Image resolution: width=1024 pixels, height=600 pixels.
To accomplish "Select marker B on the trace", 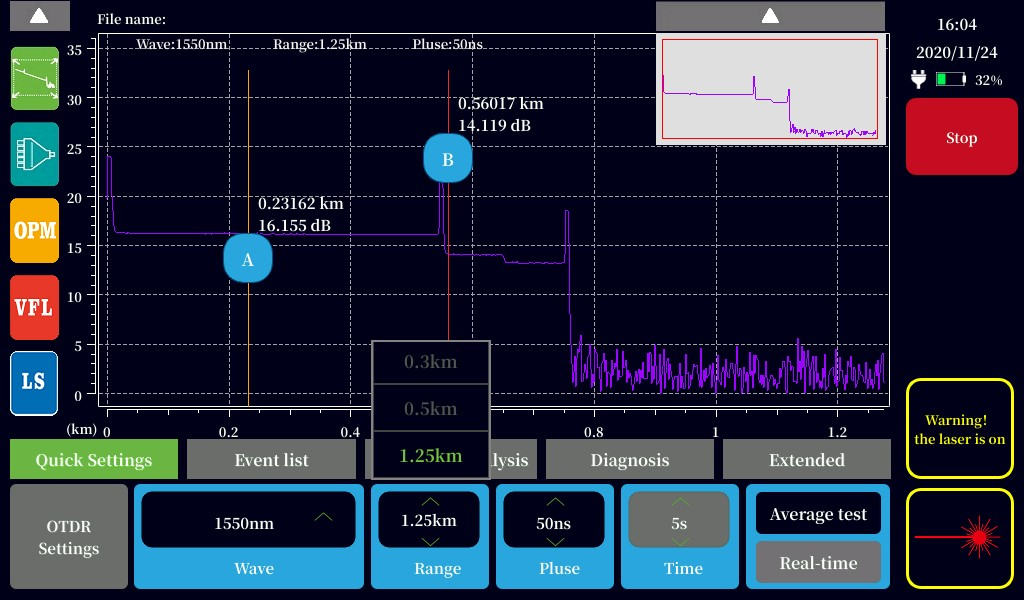I will [x=448, y=158].
